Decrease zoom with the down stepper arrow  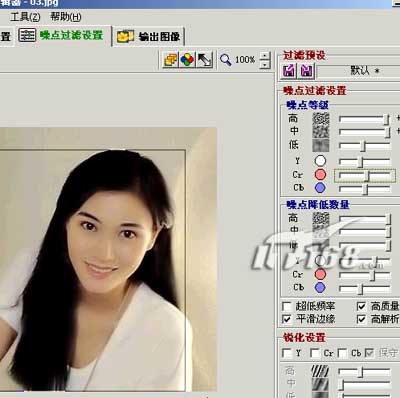265,64
